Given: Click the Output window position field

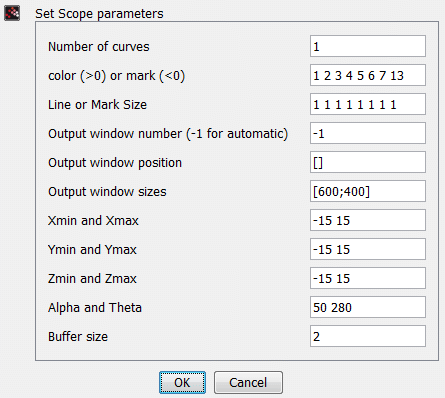Looking at the screenshot, I should [x=368, y=162].
